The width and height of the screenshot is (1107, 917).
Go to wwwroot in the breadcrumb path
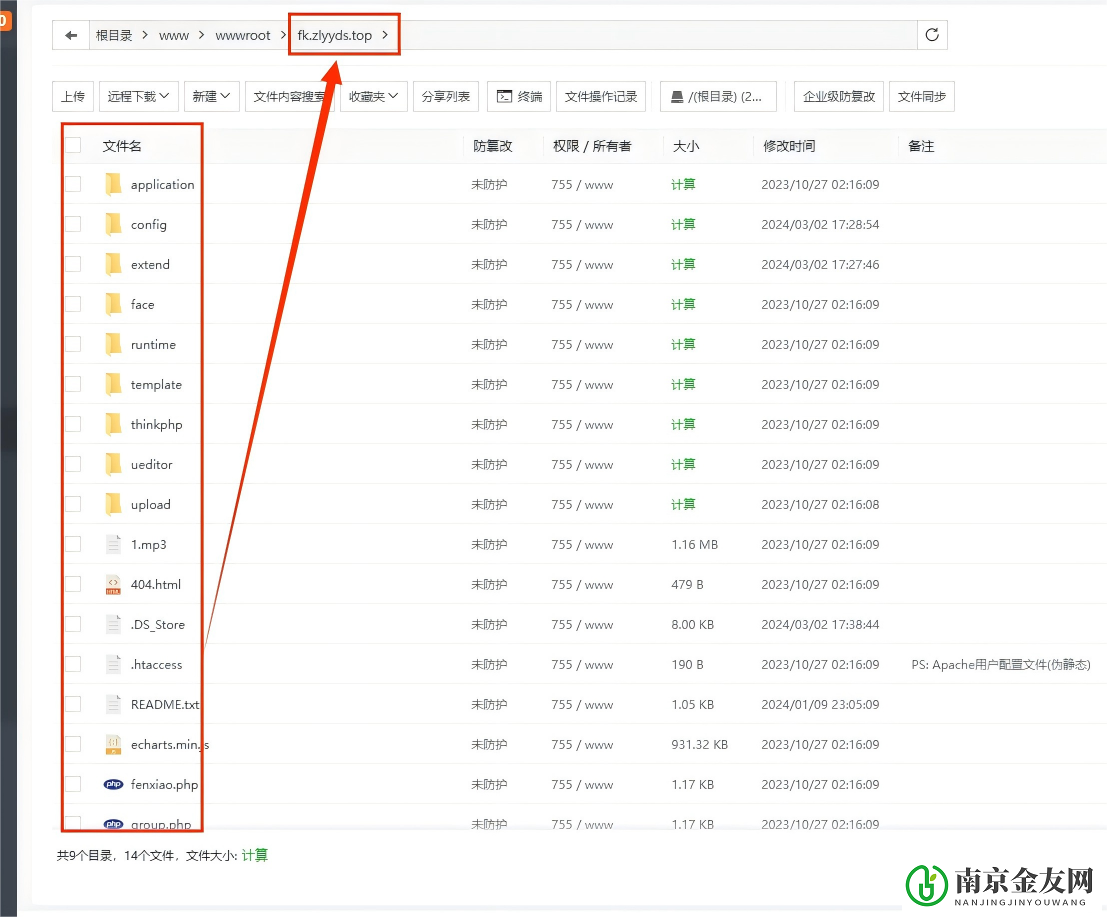[243, 35]
